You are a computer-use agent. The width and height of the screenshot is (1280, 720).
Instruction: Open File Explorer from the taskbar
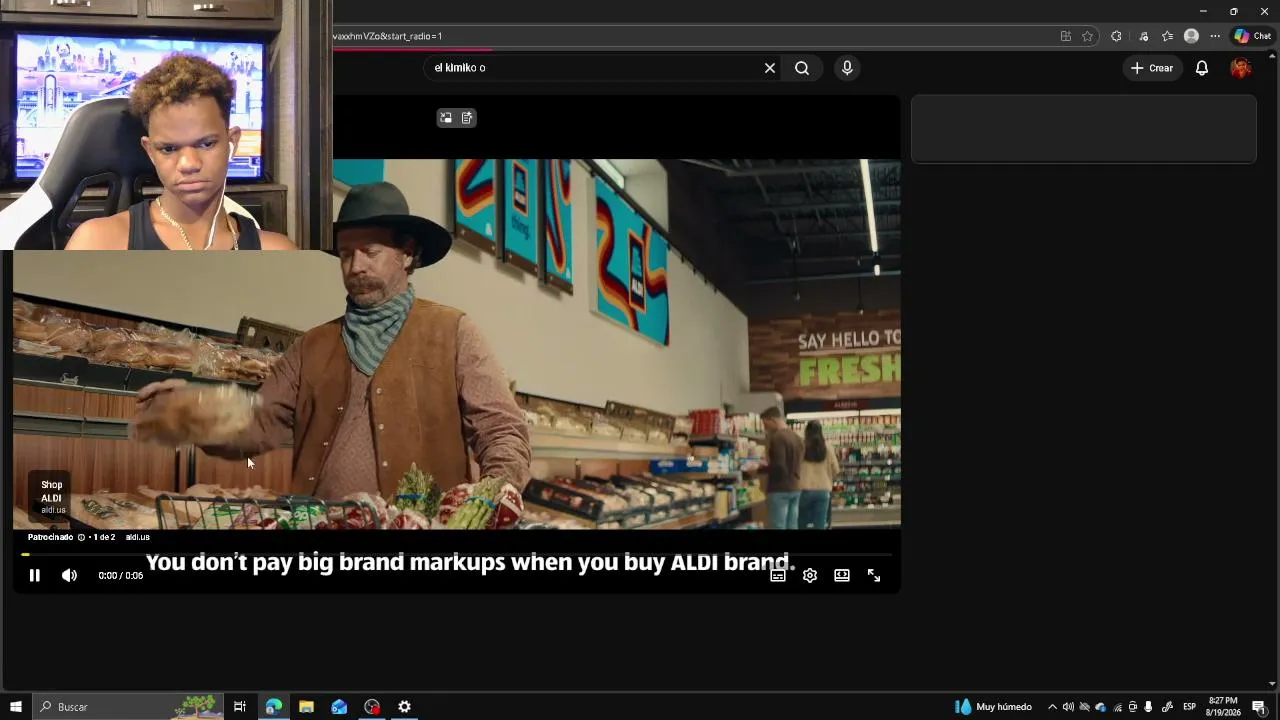[306, 707]
